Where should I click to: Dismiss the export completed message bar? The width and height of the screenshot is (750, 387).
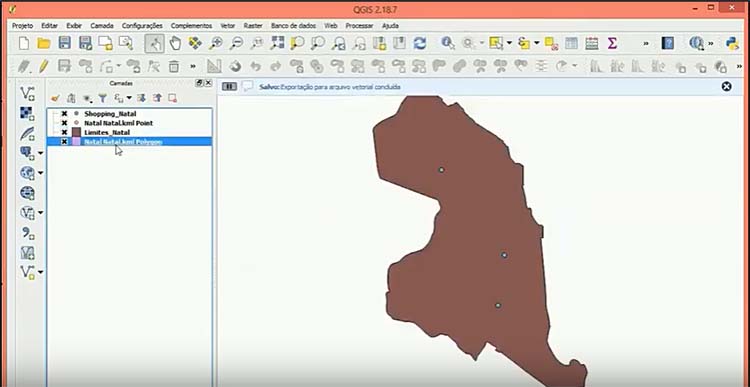pyautogui.click(x=727, y=87)
